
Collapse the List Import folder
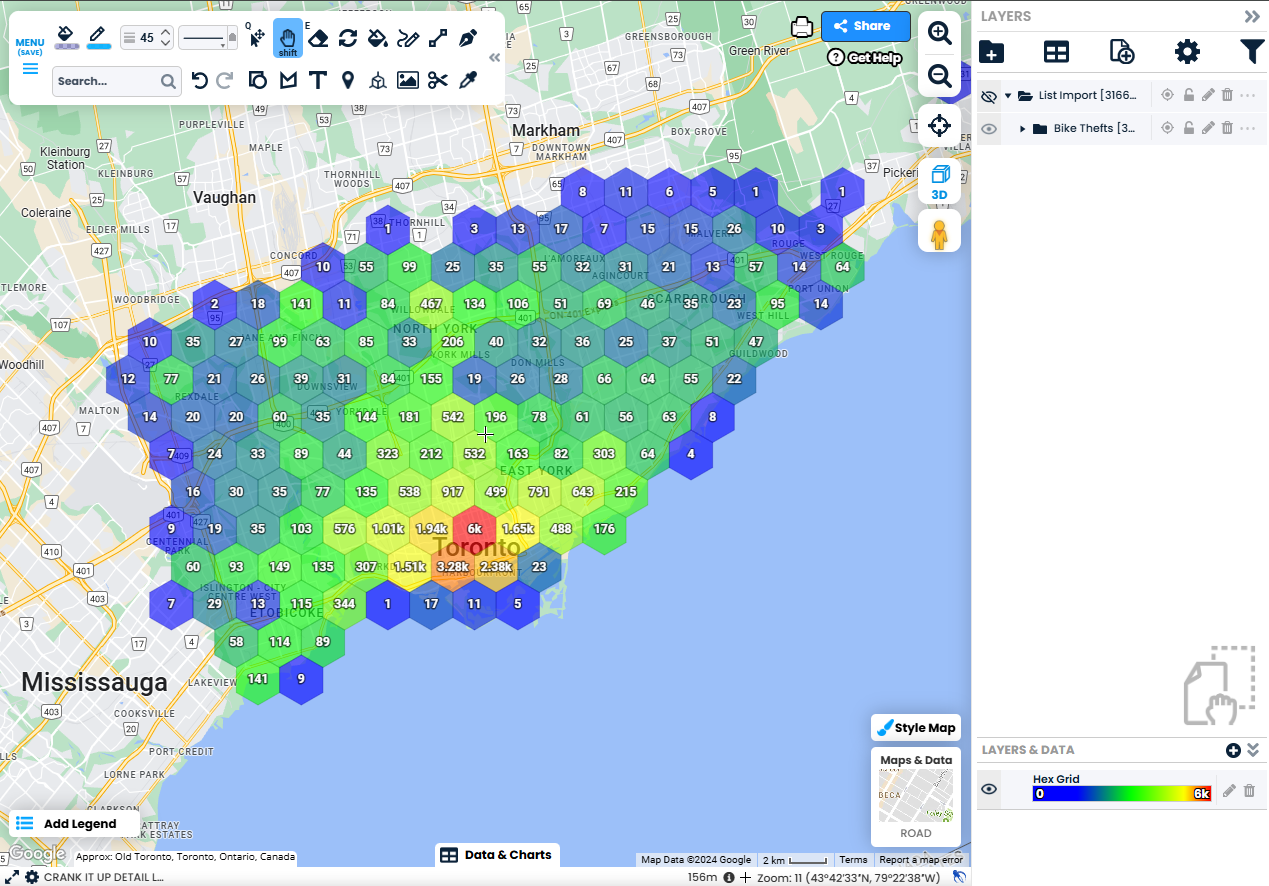click(1008, 96)
